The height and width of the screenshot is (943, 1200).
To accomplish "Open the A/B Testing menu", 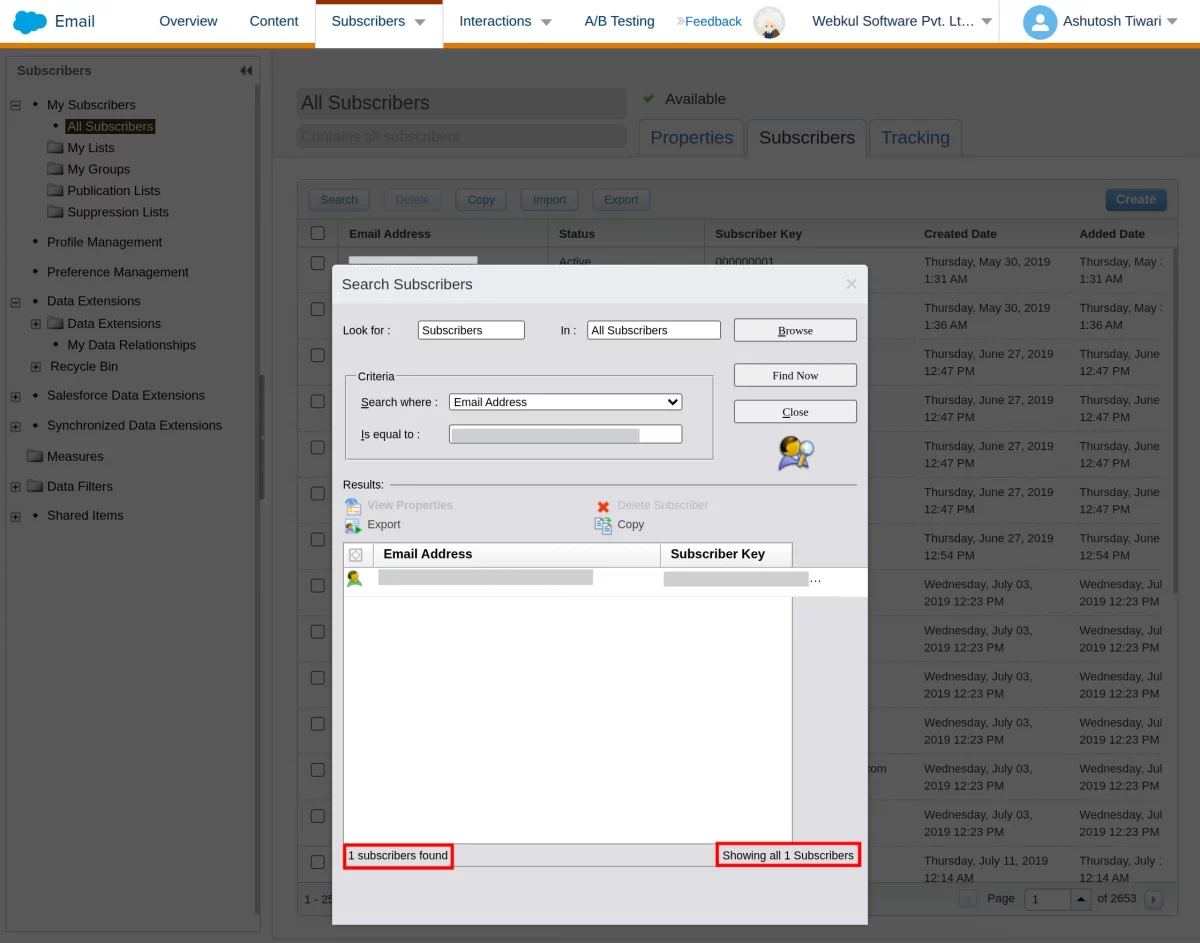I will 619,21.
